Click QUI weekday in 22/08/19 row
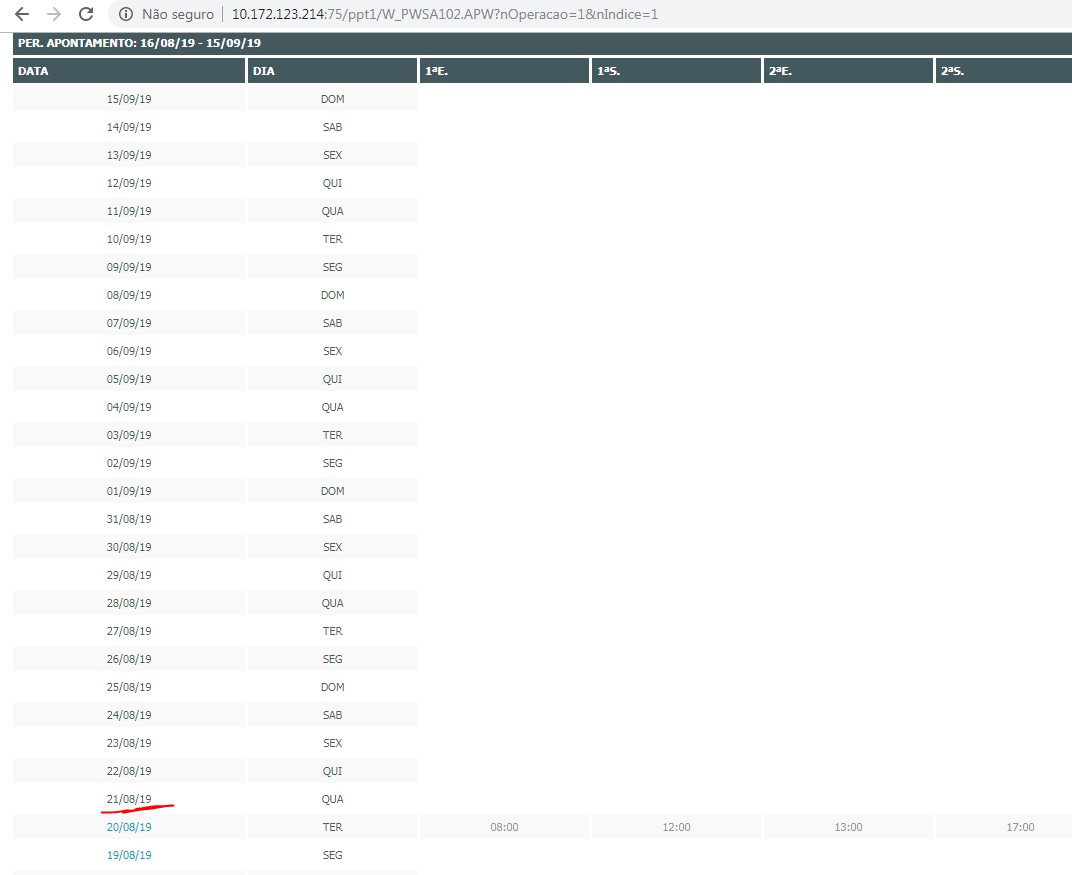The width and height of the screenshot is (1072, 875). pyautogui.click(x=332, y=771)
